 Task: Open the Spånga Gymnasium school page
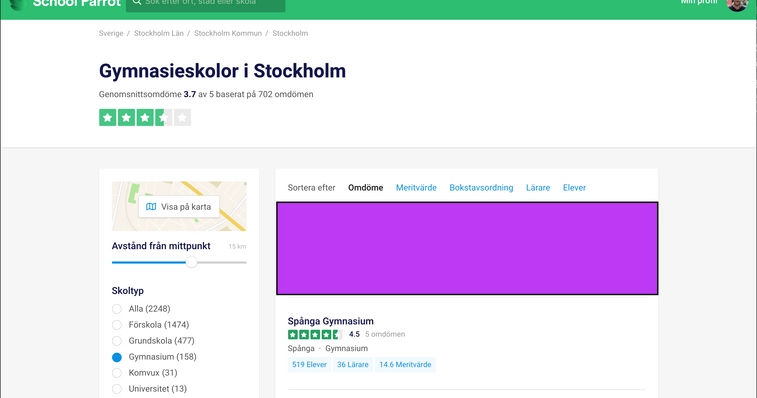331,321
